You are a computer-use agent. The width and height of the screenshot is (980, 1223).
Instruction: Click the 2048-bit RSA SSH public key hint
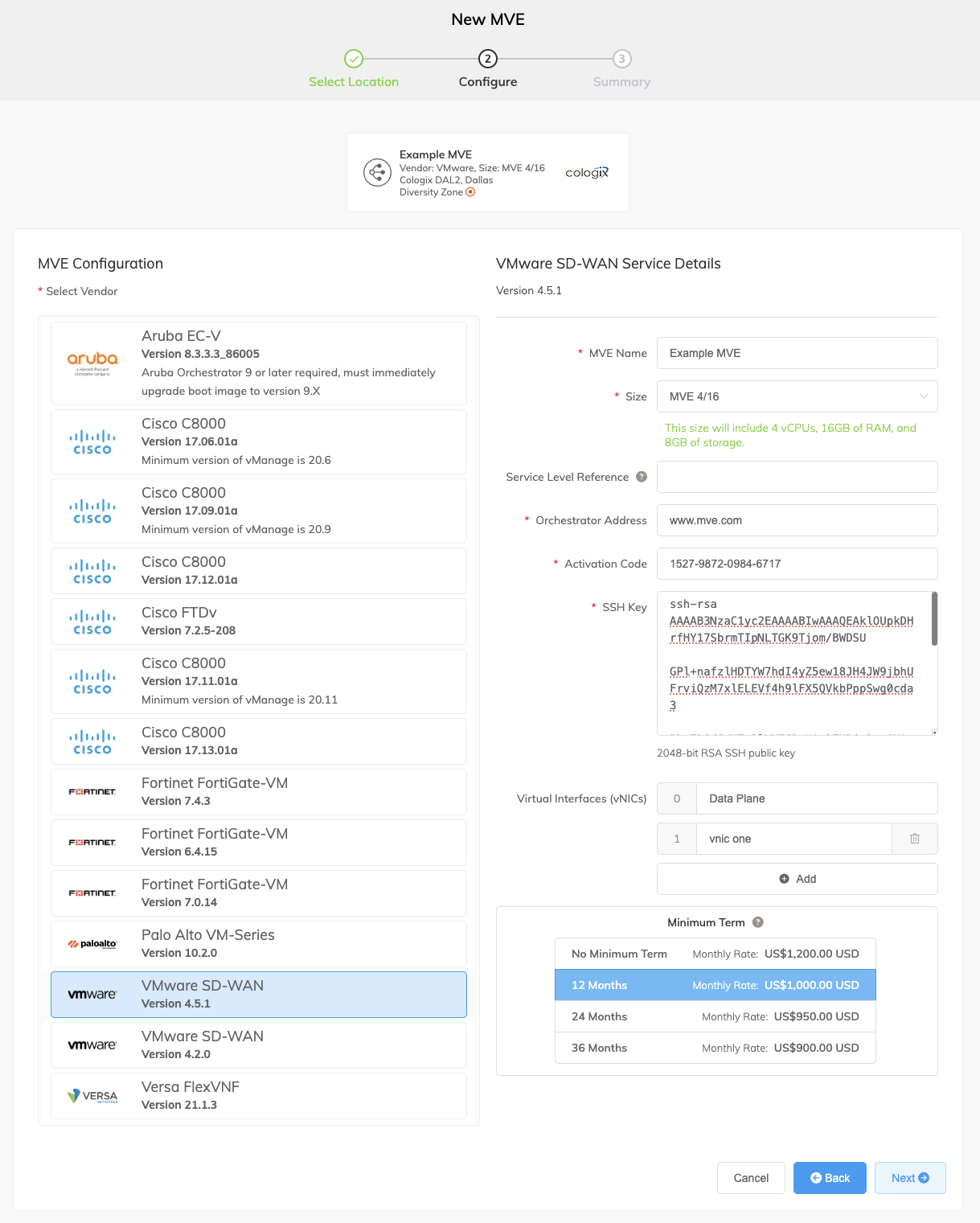point(726,753)
